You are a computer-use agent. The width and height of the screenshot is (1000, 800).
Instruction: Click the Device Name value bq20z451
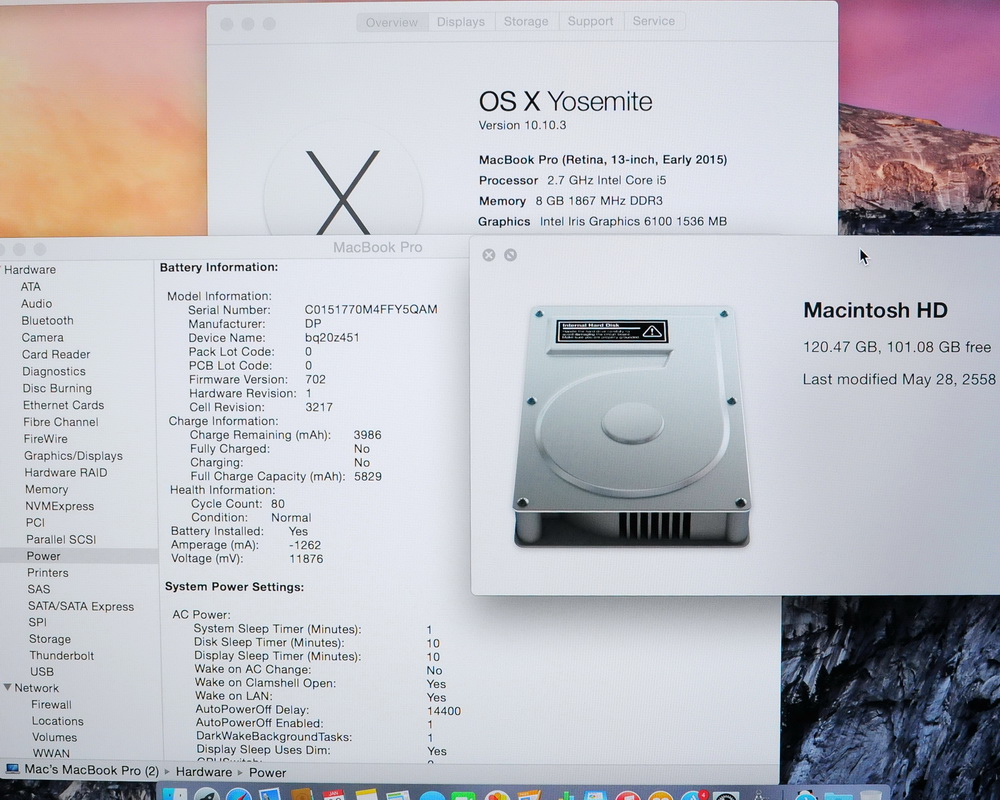click(x=332, y=337)
